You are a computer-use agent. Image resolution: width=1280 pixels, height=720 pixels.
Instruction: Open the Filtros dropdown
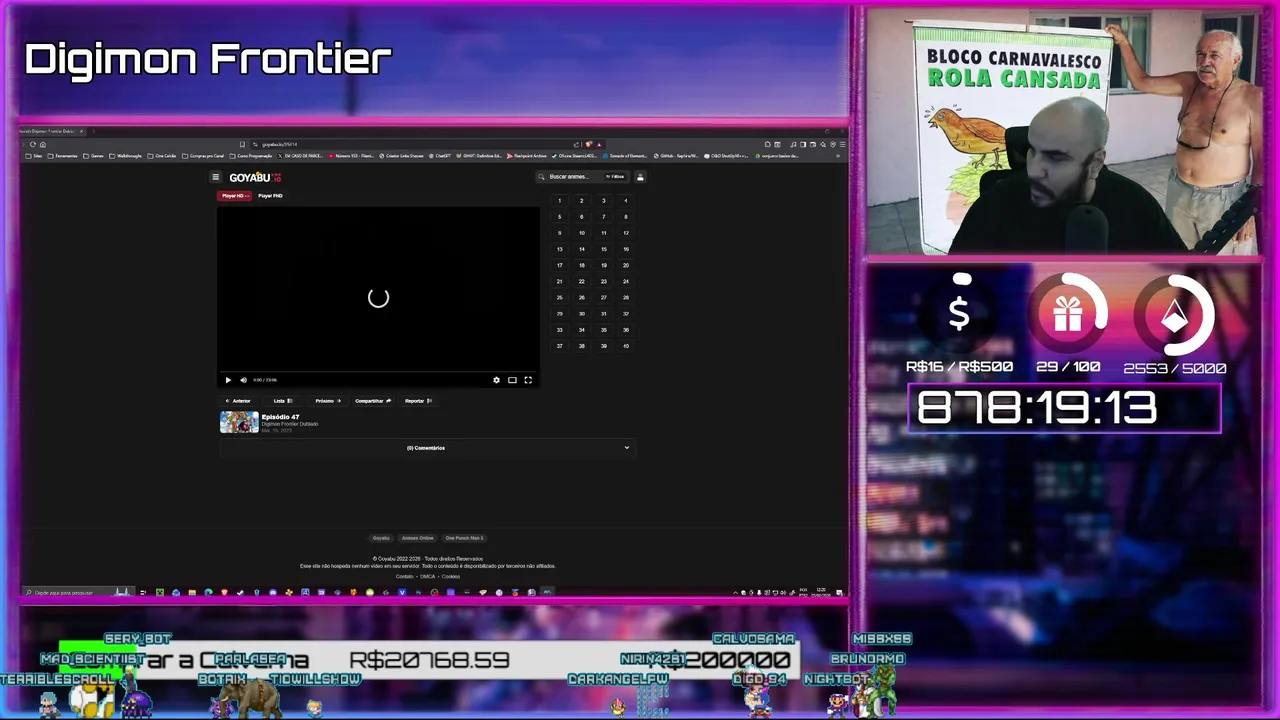[615, 177]
